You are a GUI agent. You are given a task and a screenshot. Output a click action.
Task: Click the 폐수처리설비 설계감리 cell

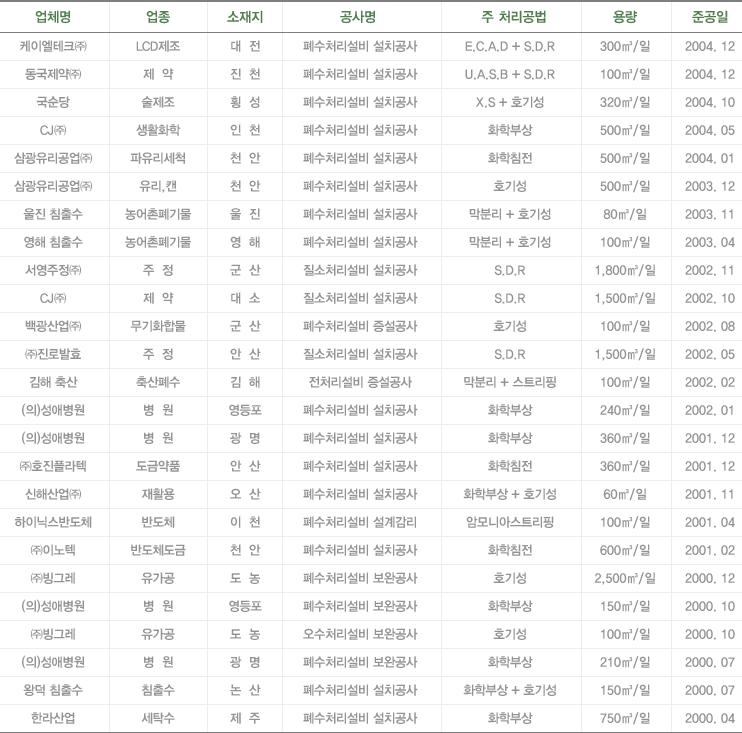[360, 521]
